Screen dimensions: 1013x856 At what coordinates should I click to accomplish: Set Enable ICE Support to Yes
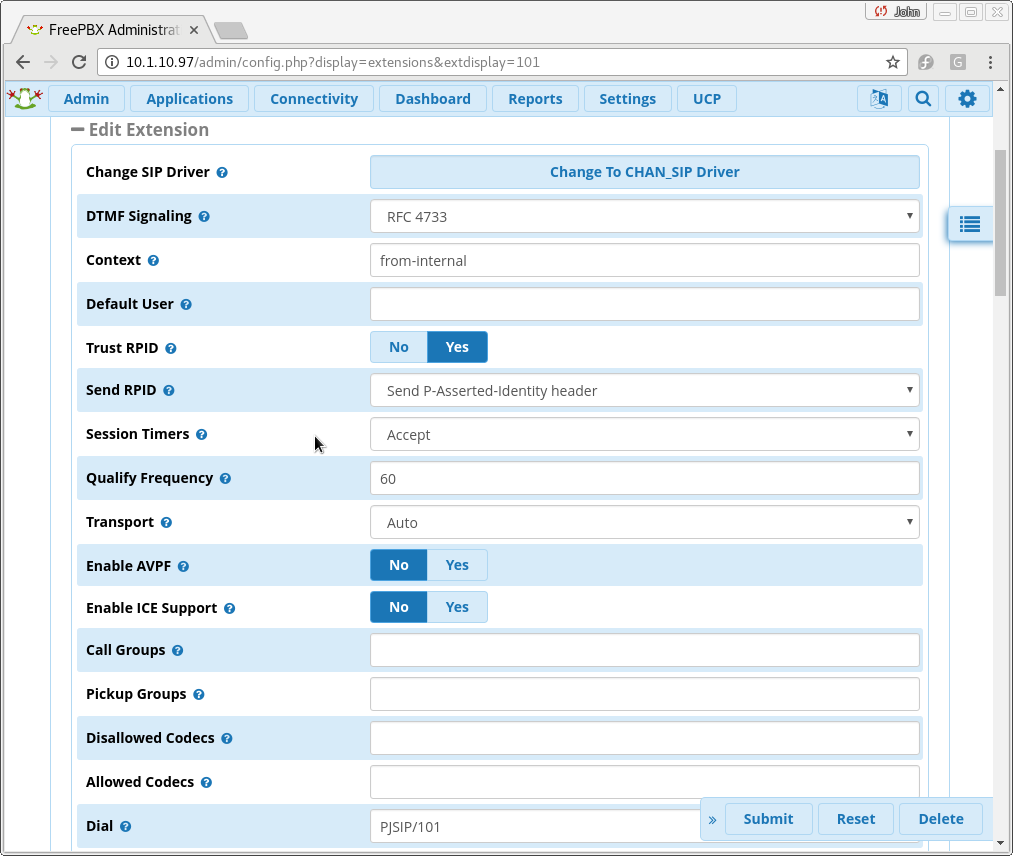pyautogui.click(x=457, y=607)
